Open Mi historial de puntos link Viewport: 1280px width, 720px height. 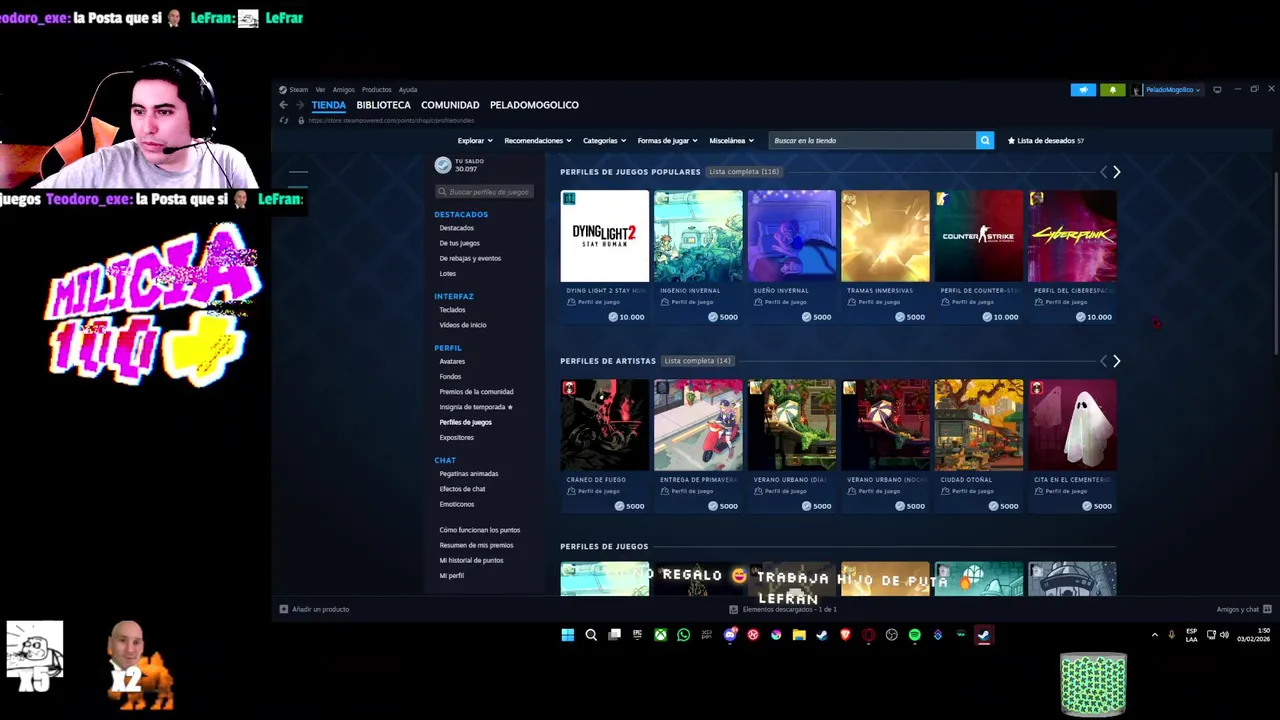click(x=471, y=560)
